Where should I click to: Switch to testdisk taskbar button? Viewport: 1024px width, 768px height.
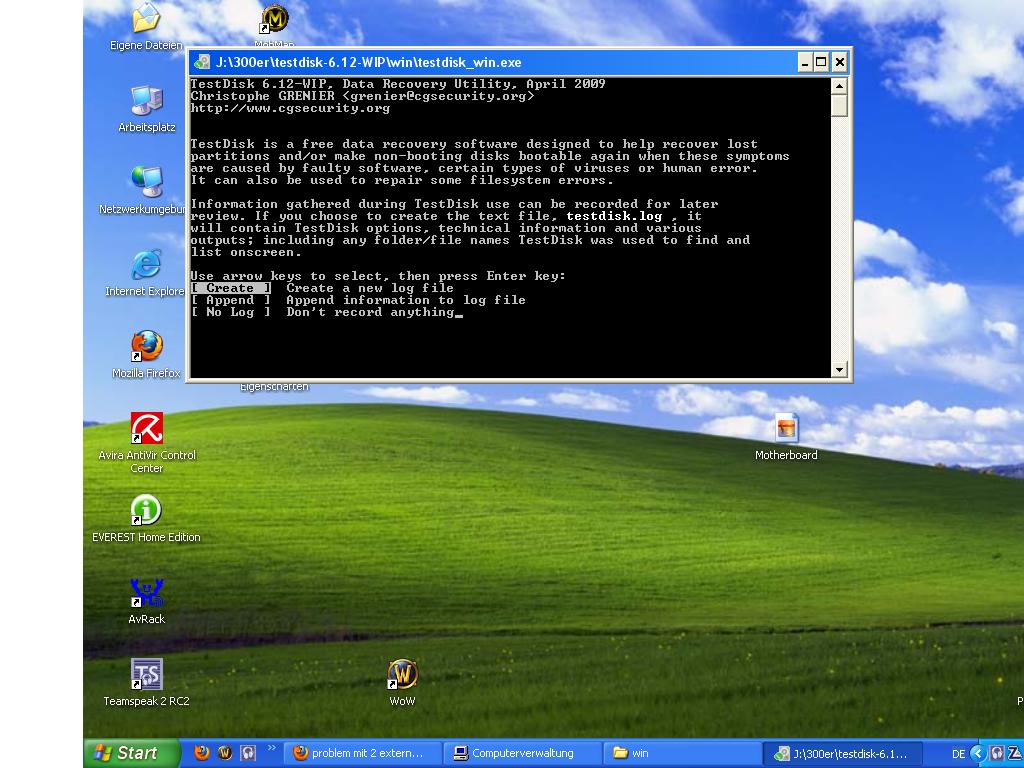click(x=842, y=753)
